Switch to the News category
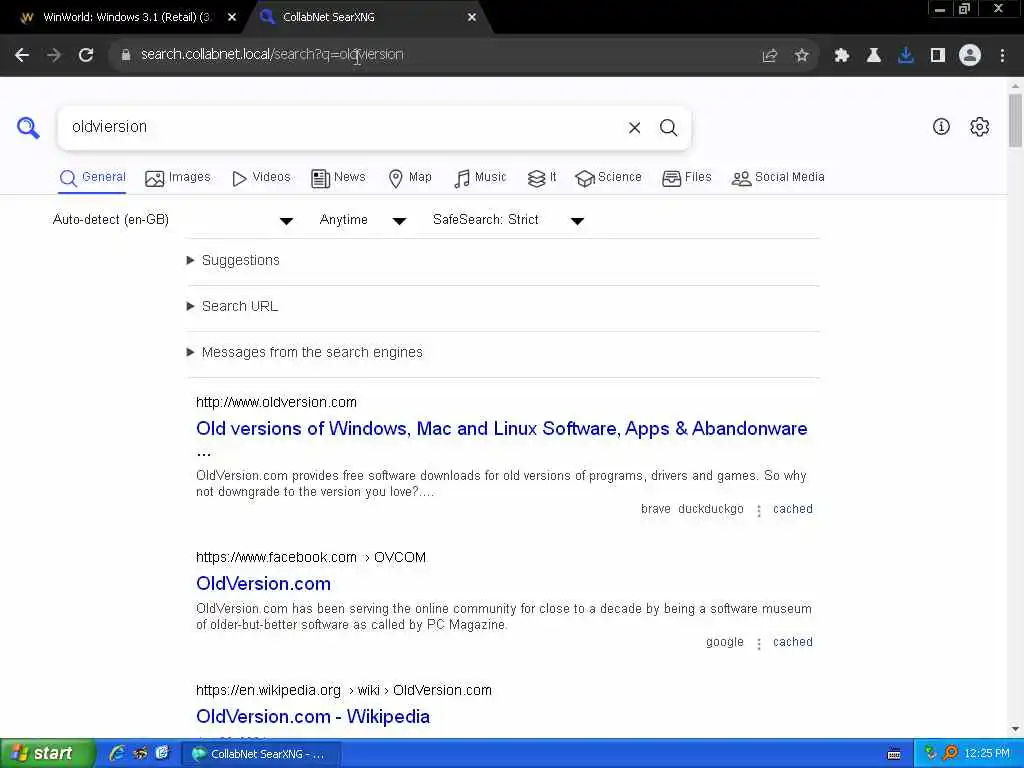1024x768 pixels. coord(338,178)
